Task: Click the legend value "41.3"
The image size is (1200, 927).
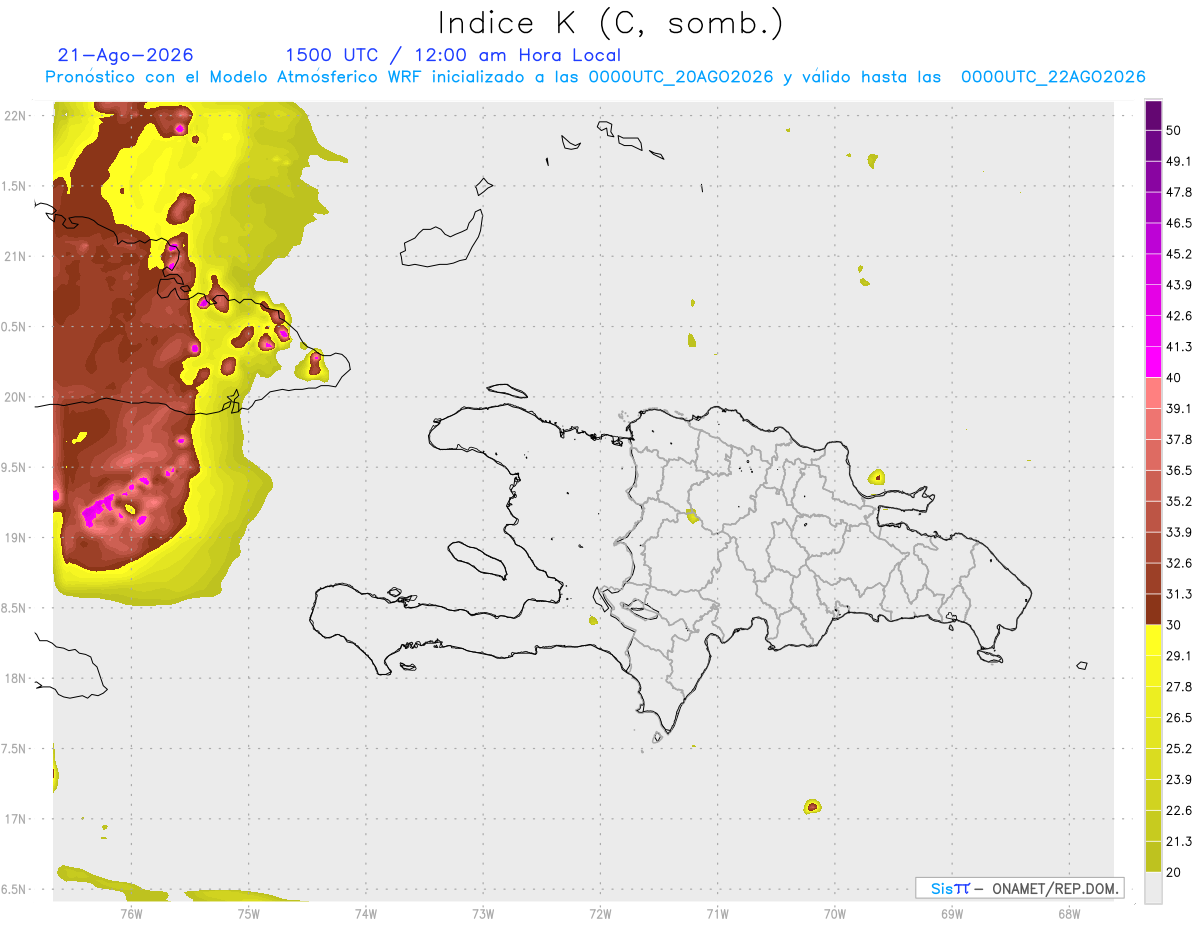Action: [x=1179, y=347]
